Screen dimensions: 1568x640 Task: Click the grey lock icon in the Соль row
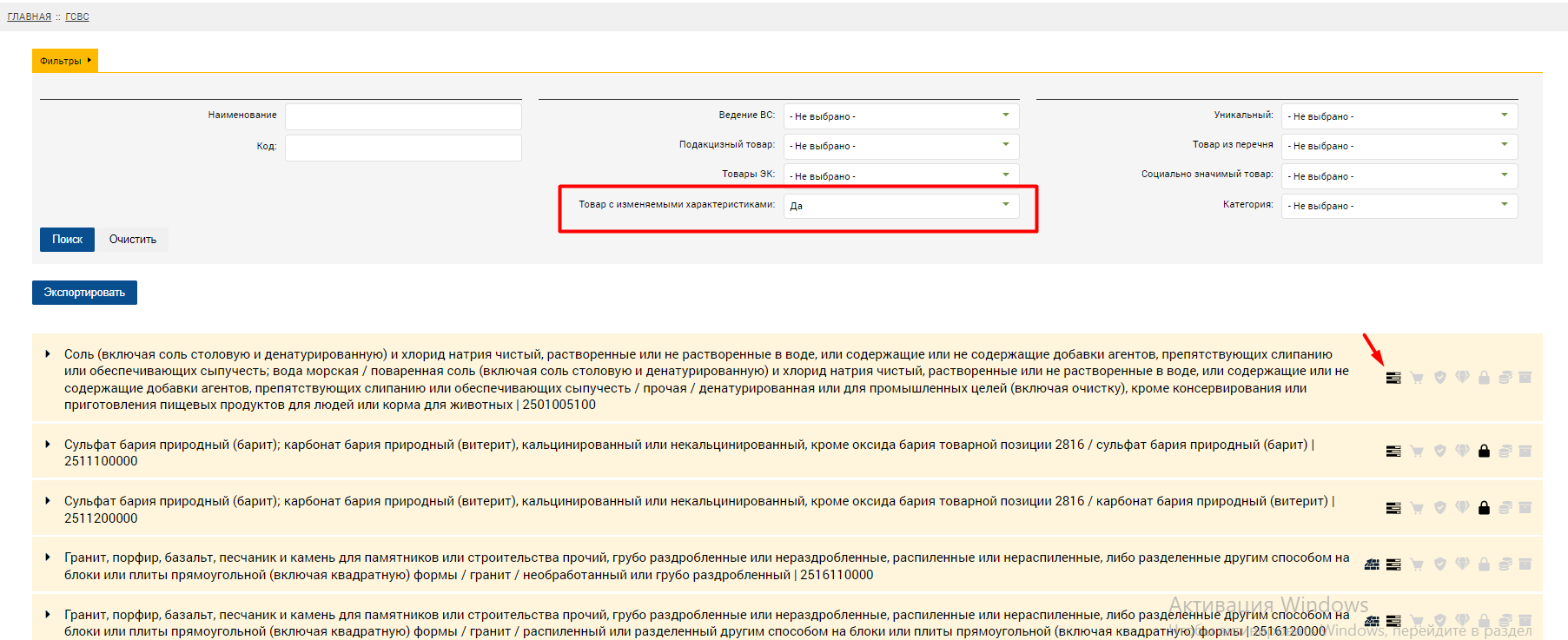click(1484, 378)
